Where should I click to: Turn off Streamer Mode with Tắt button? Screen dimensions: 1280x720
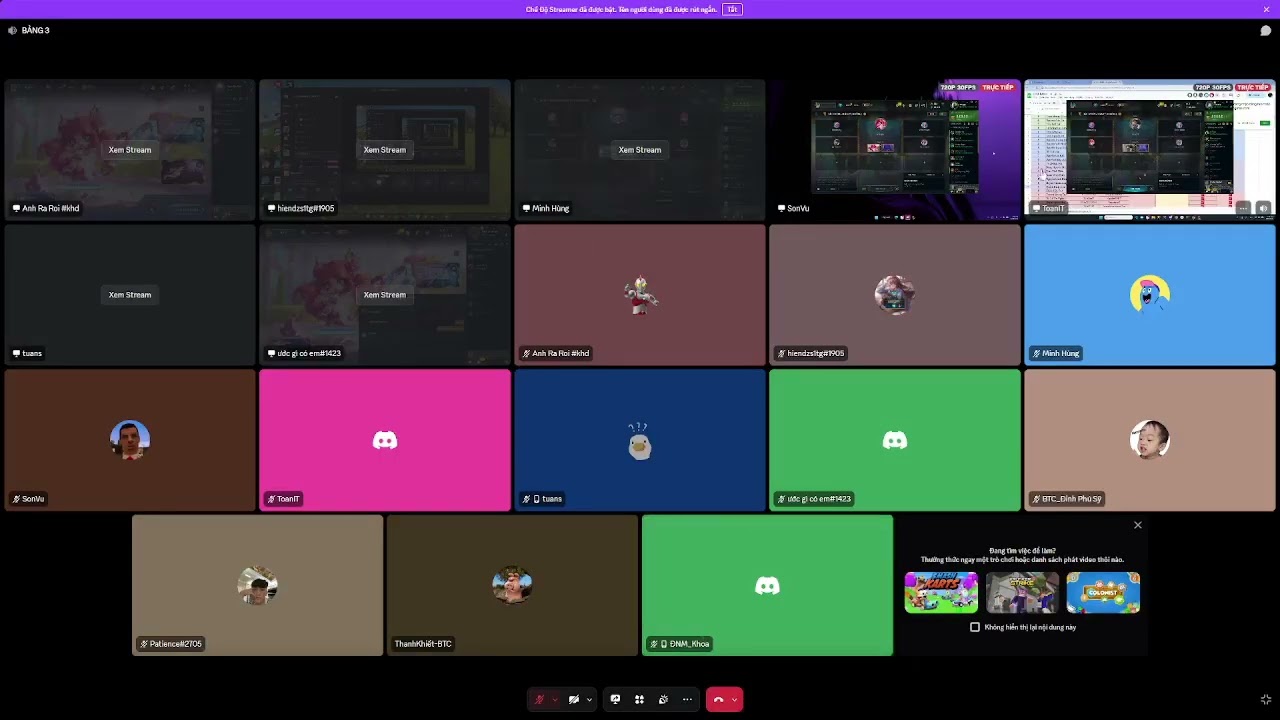(x=732, y=9)
